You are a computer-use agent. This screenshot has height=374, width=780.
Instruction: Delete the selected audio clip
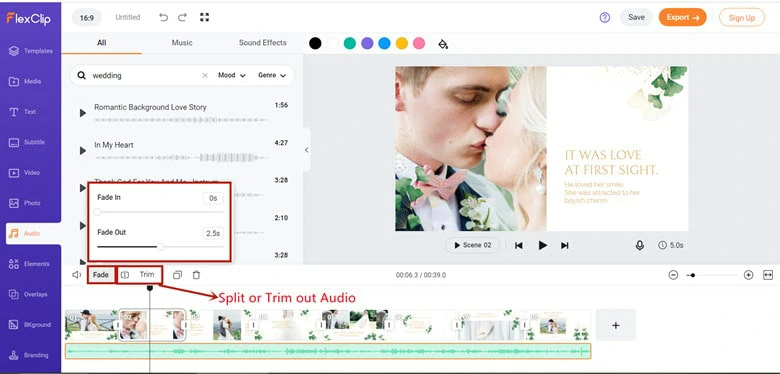196,275
